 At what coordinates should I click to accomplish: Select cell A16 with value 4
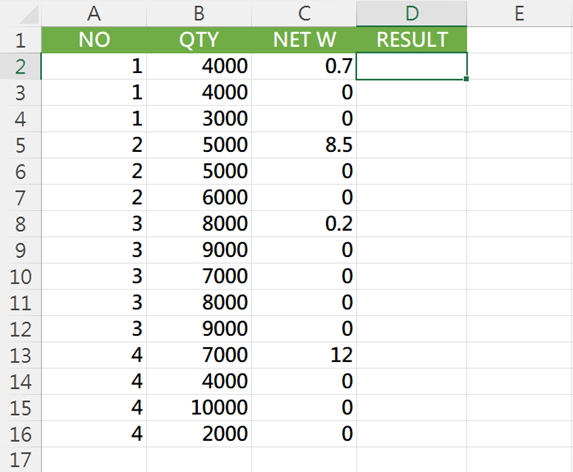[94, 434]
